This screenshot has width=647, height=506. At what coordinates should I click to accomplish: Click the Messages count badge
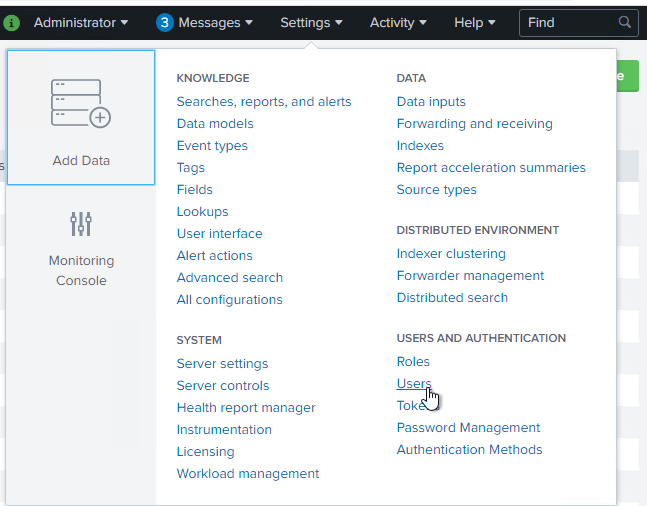click(x=165, y=22)
